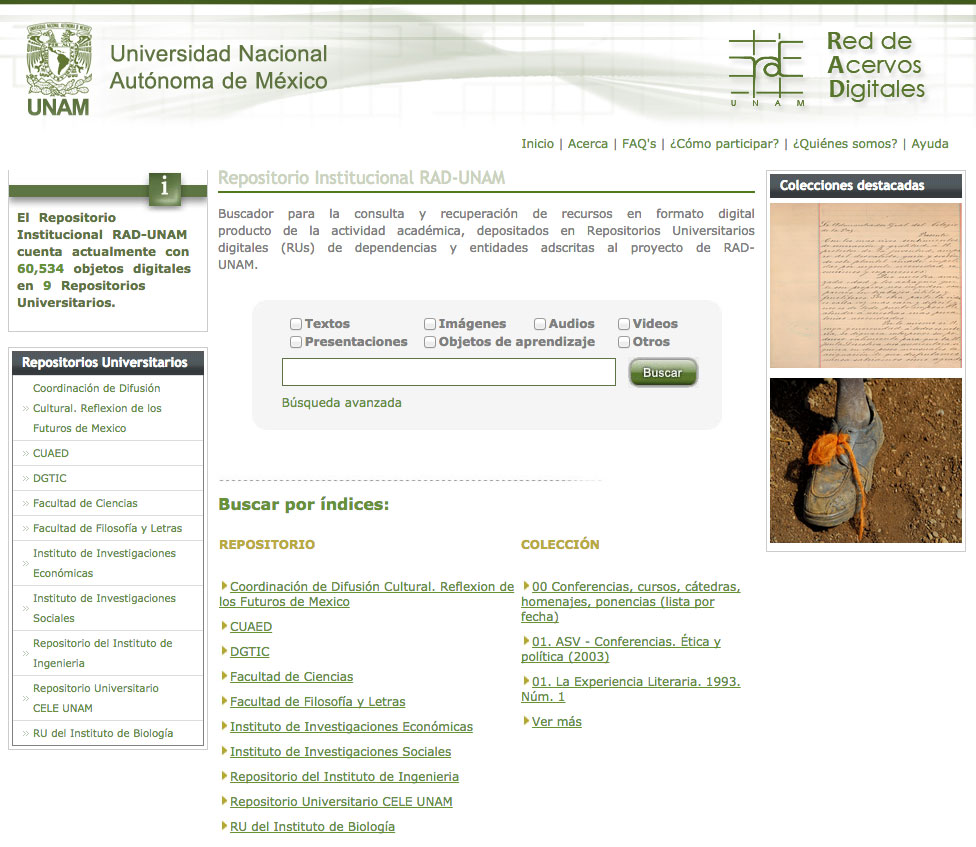Check the Textos checkbox
The width and height of the screenshot is (976, 847).
[x=296, y=324]
